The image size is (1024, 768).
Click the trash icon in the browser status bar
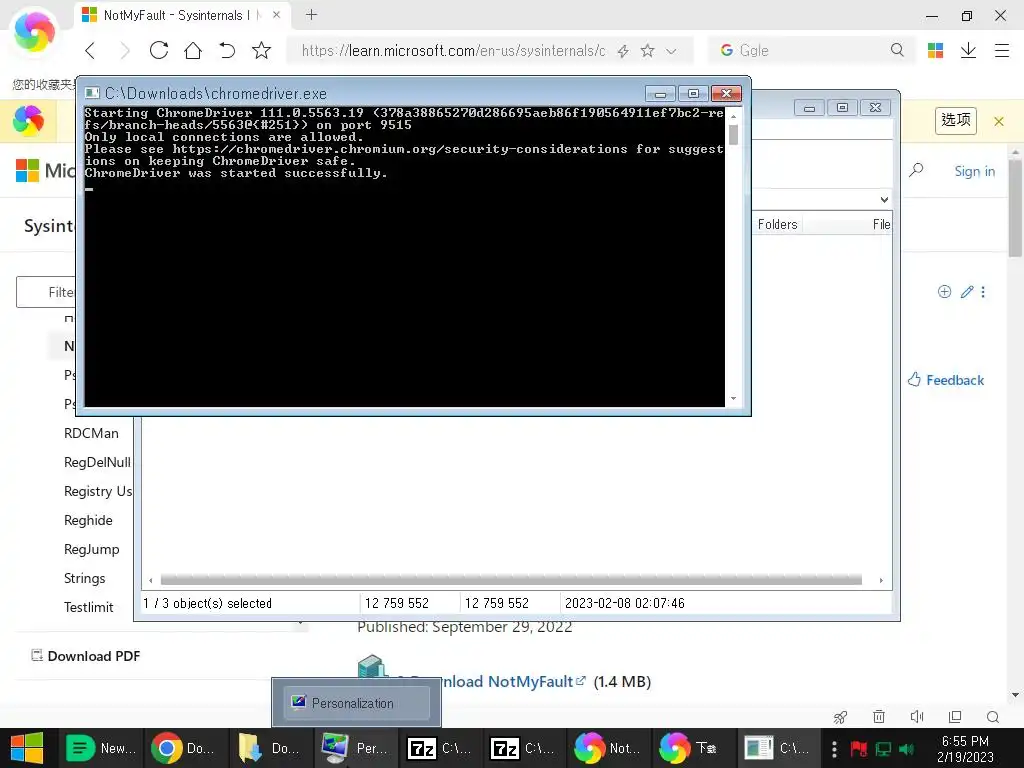click(x=879, y=717)
